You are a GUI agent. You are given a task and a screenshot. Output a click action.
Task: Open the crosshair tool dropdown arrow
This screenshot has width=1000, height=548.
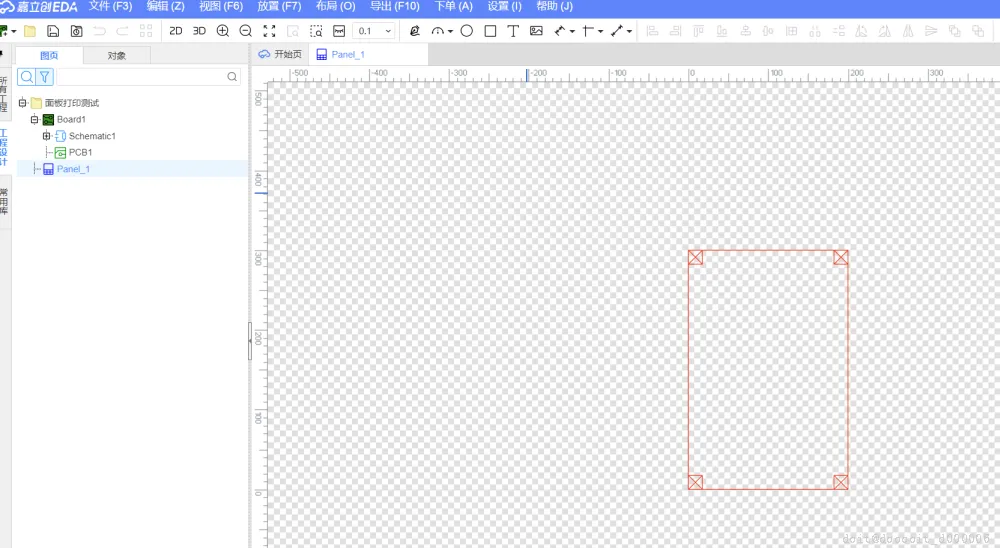pos(600,31)
